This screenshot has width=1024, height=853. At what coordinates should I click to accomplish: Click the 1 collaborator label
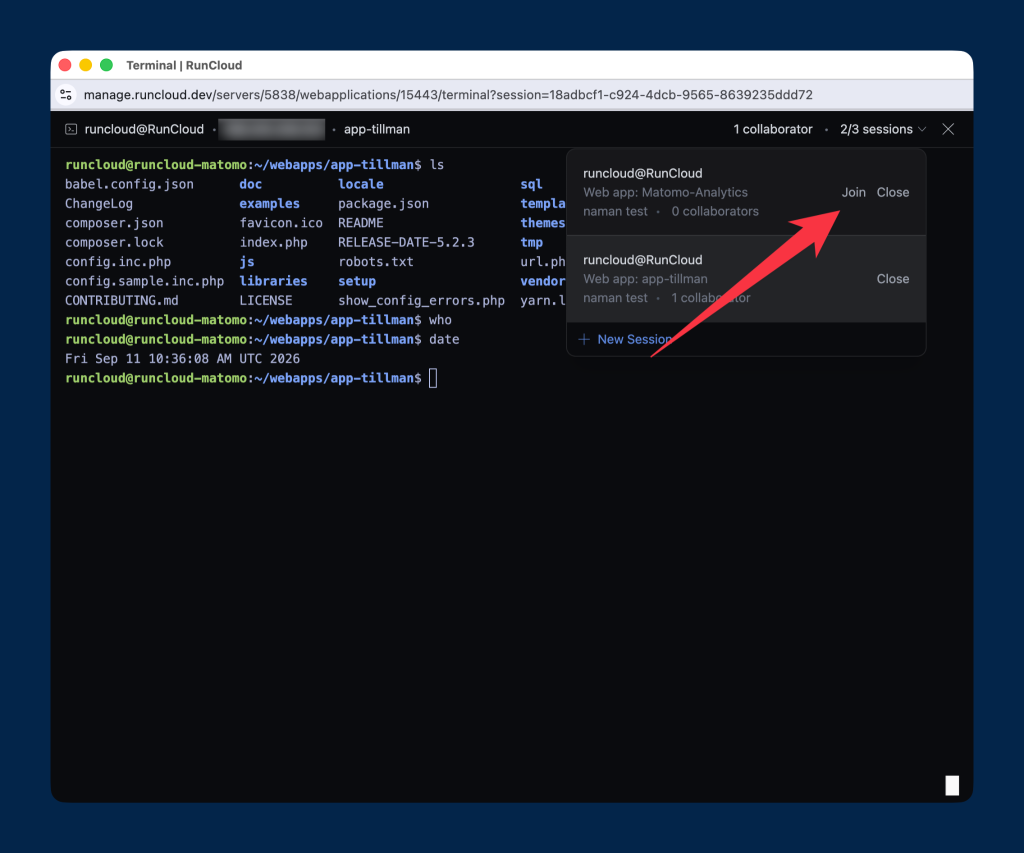[x=773, y=129]
